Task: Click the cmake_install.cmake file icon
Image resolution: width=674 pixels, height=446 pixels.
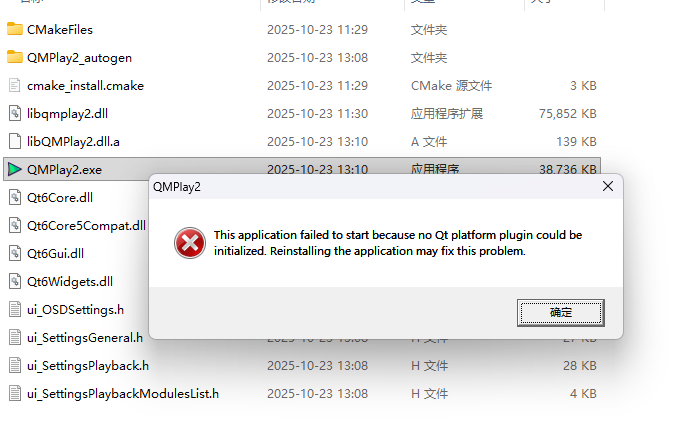Action: click(x=15, y=85)
